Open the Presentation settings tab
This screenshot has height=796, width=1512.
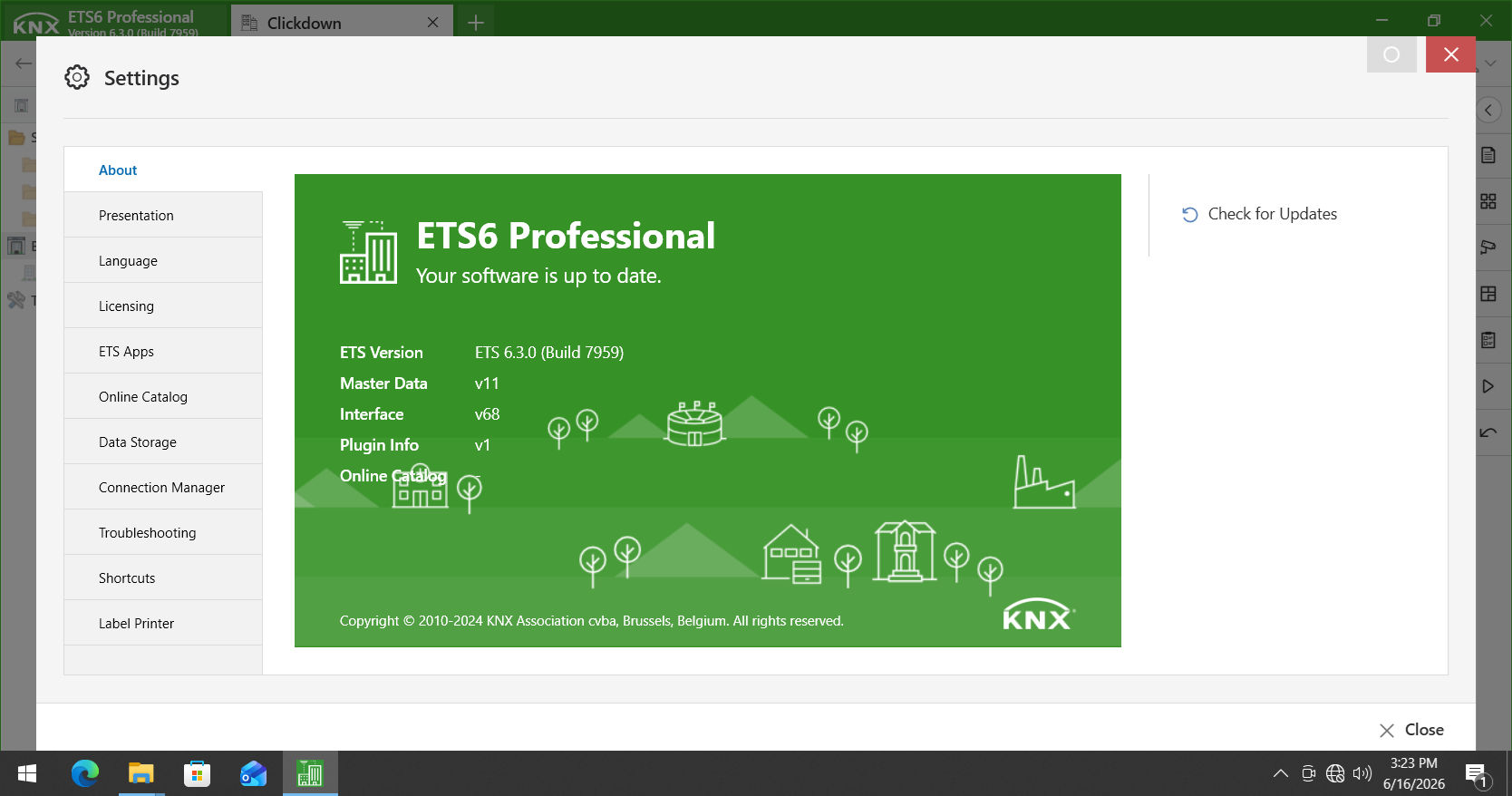(x=163, y=215)
